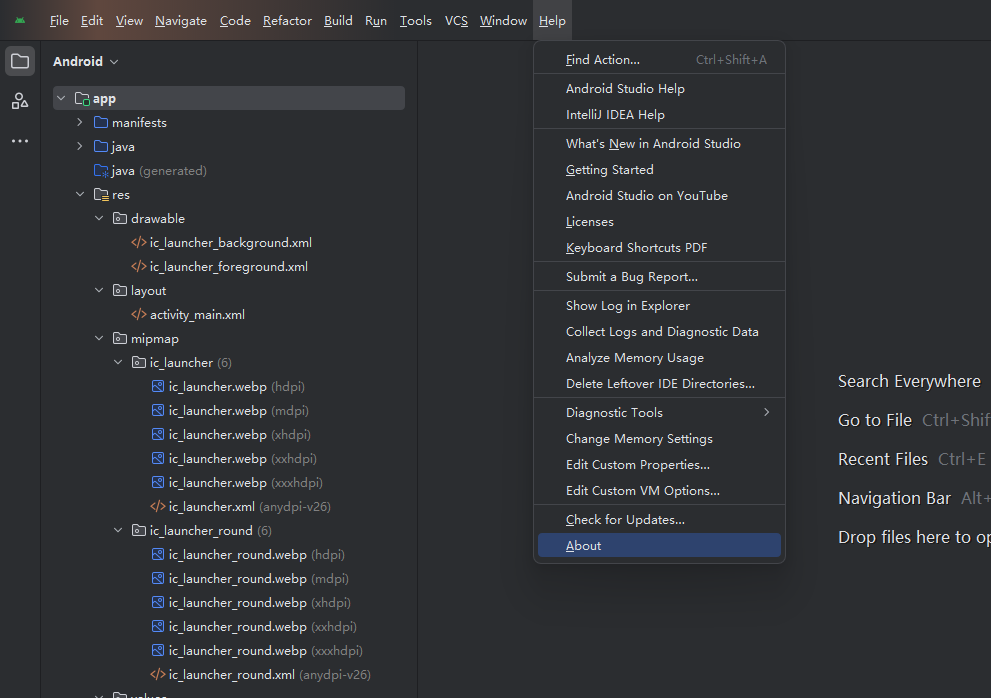The width and height of the screenshot is (991, 698).
Task: Click the ic_launcher_round.xml file icon
Action: 158,675
